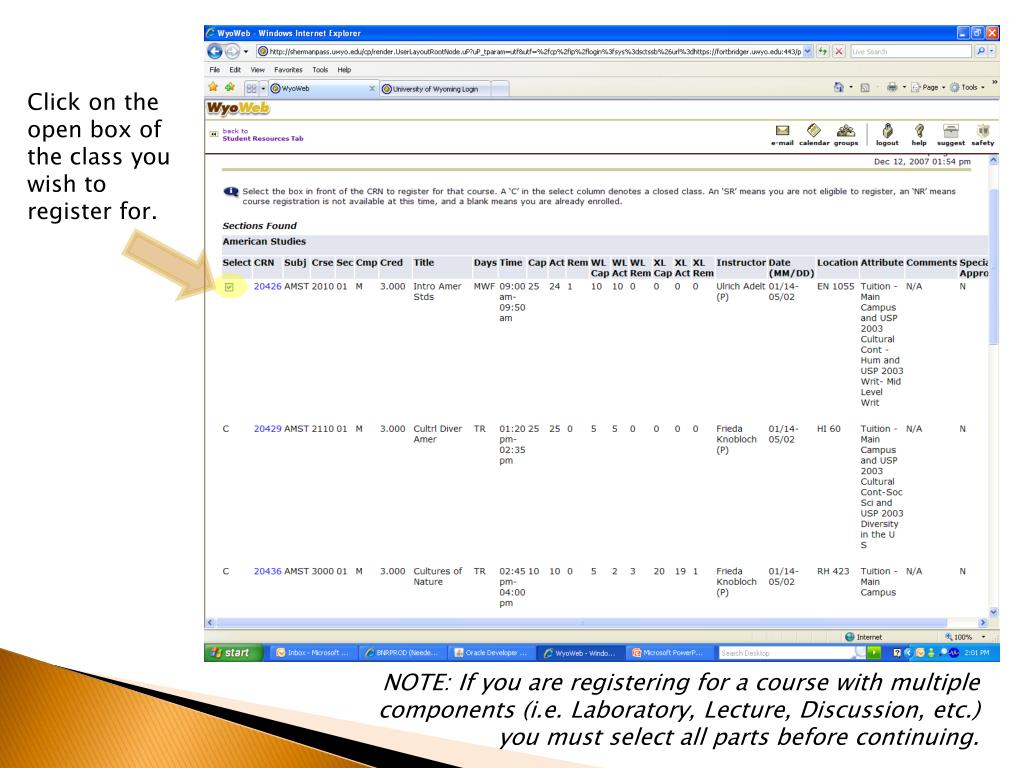Open CRN 20436 link
This screenshot has width=1024, height=768.
pos(267,571)
